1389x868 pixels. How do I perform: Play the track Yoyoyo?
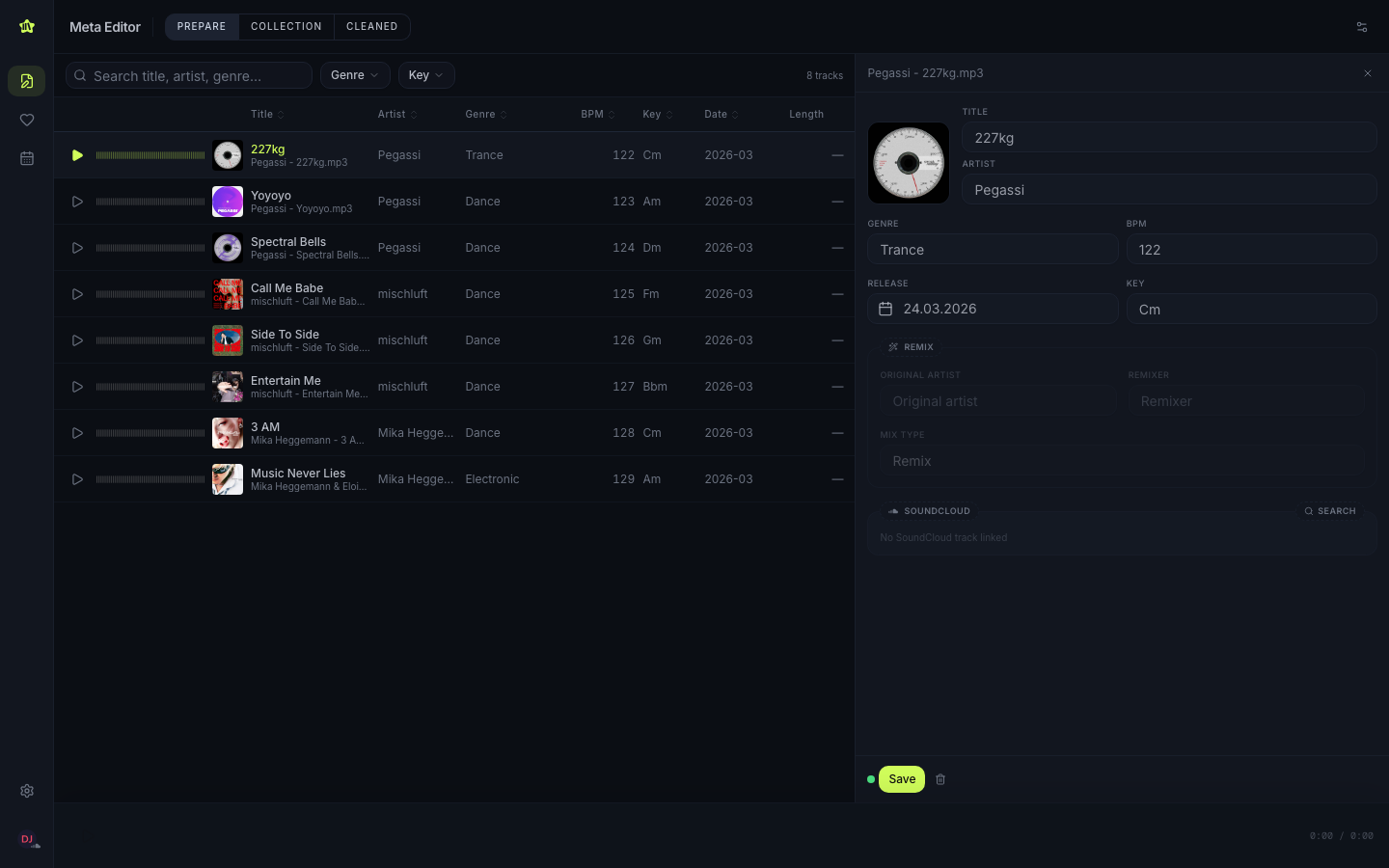pos(77,202)
